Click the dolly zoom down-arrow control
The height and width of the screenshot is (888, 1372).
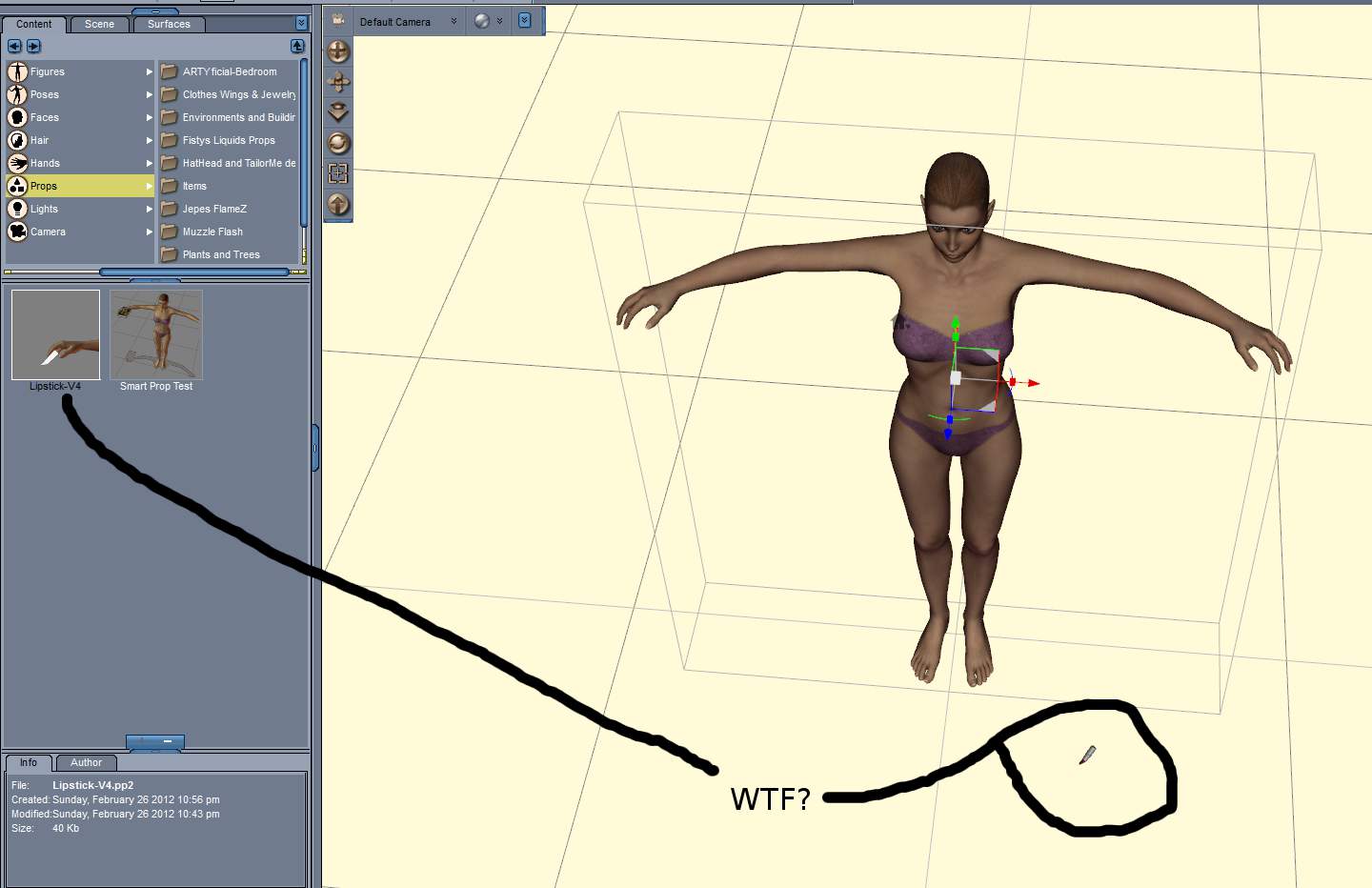338,112
